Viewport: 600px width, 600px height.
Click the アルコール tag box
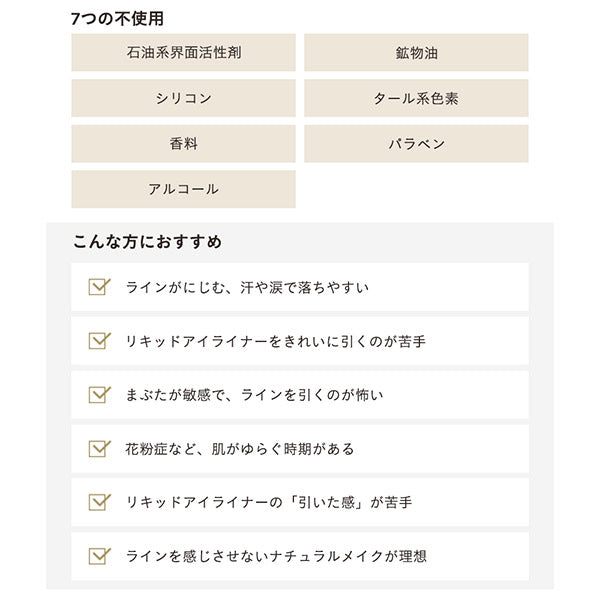[183, 189]
